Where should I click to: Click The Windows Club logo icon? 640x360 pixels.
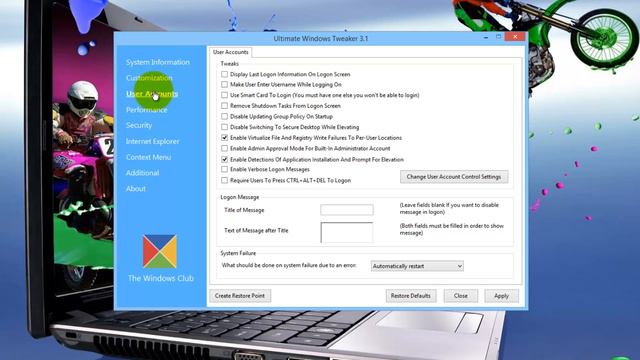pyautogui.click(x=160, y=251)
